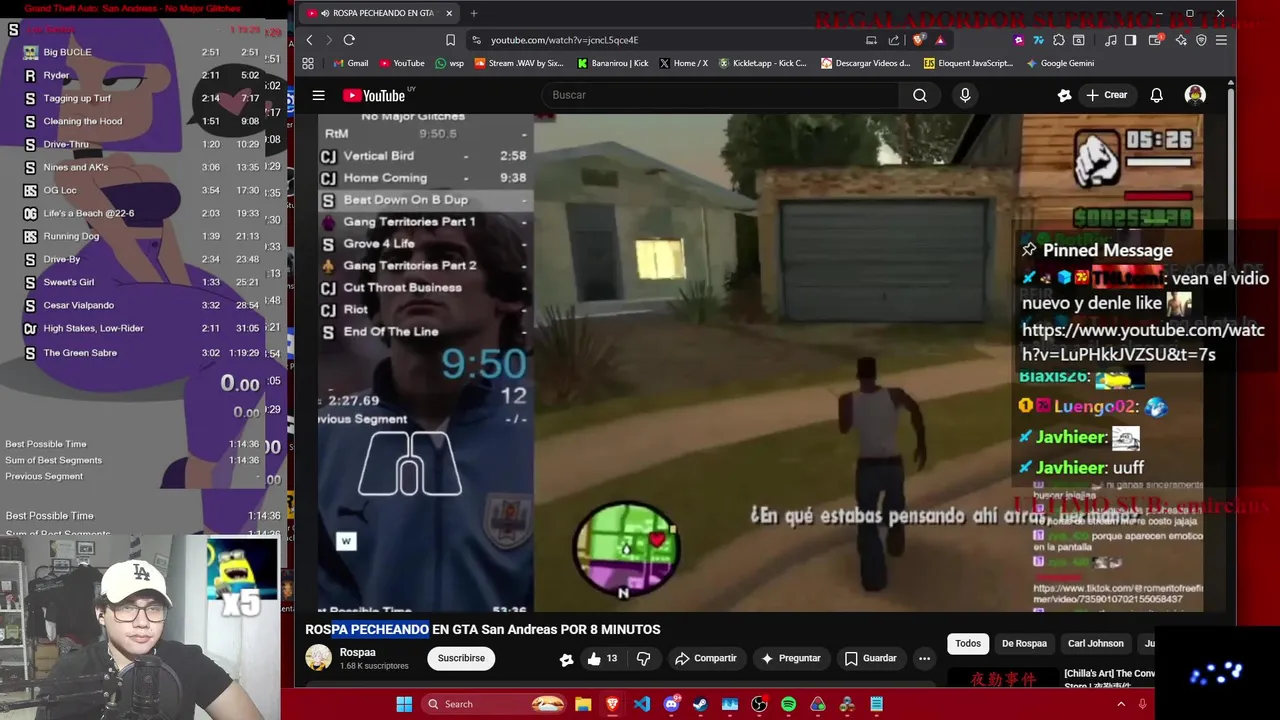The width and height of the screenshot is (1280, 720).
Task: Open the browser apps grid in bookmarks bar
Action: pyautogui.click(x=308, y=63)
